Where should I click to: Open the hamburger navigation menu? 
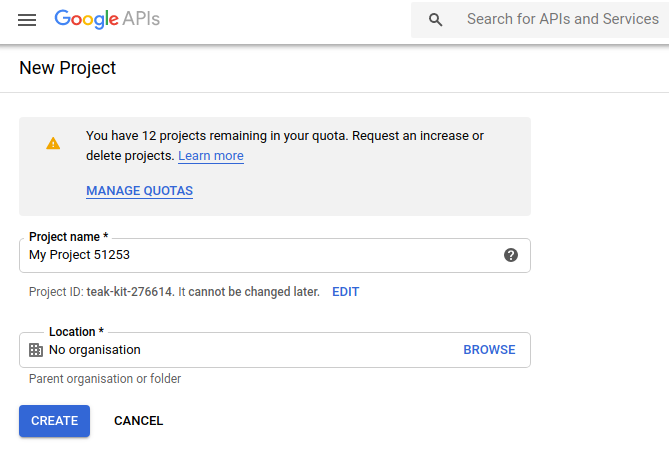pos(27,20)
